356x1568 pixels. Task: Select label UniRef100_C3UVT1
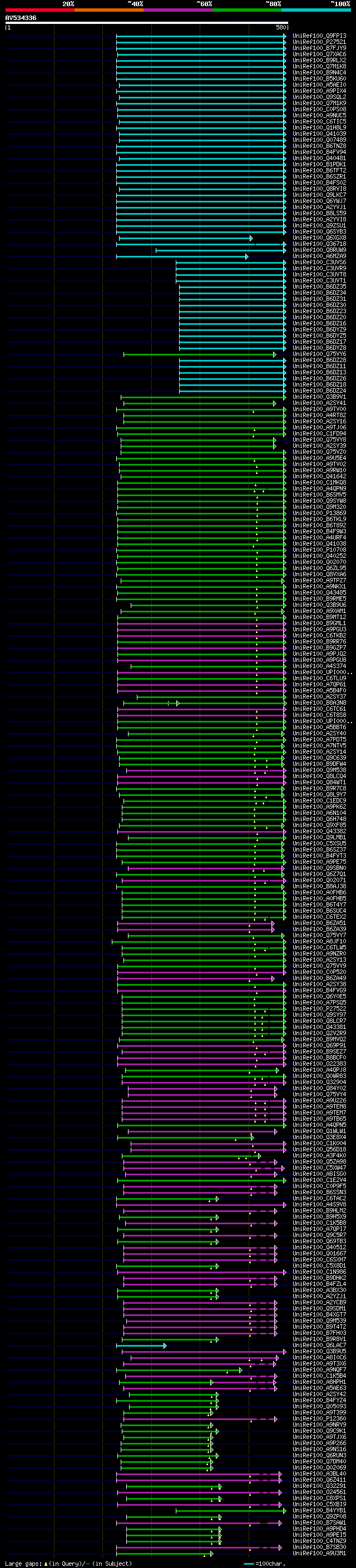319,280
